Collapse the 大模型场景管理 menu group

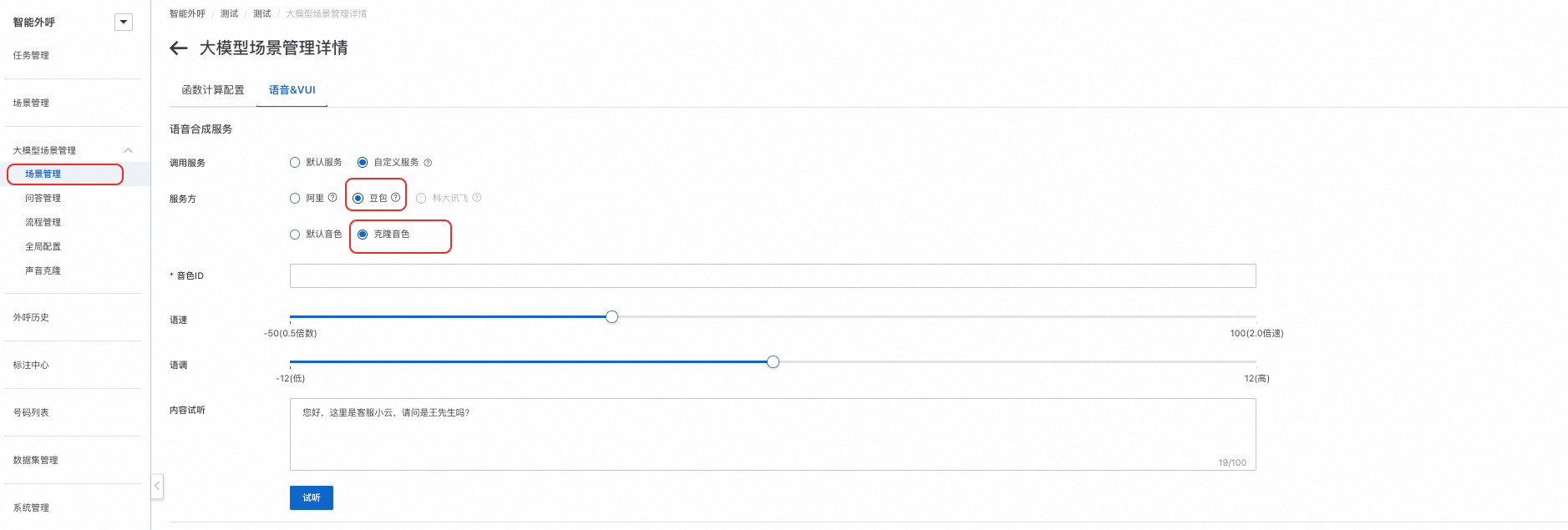tap(128, 150)
